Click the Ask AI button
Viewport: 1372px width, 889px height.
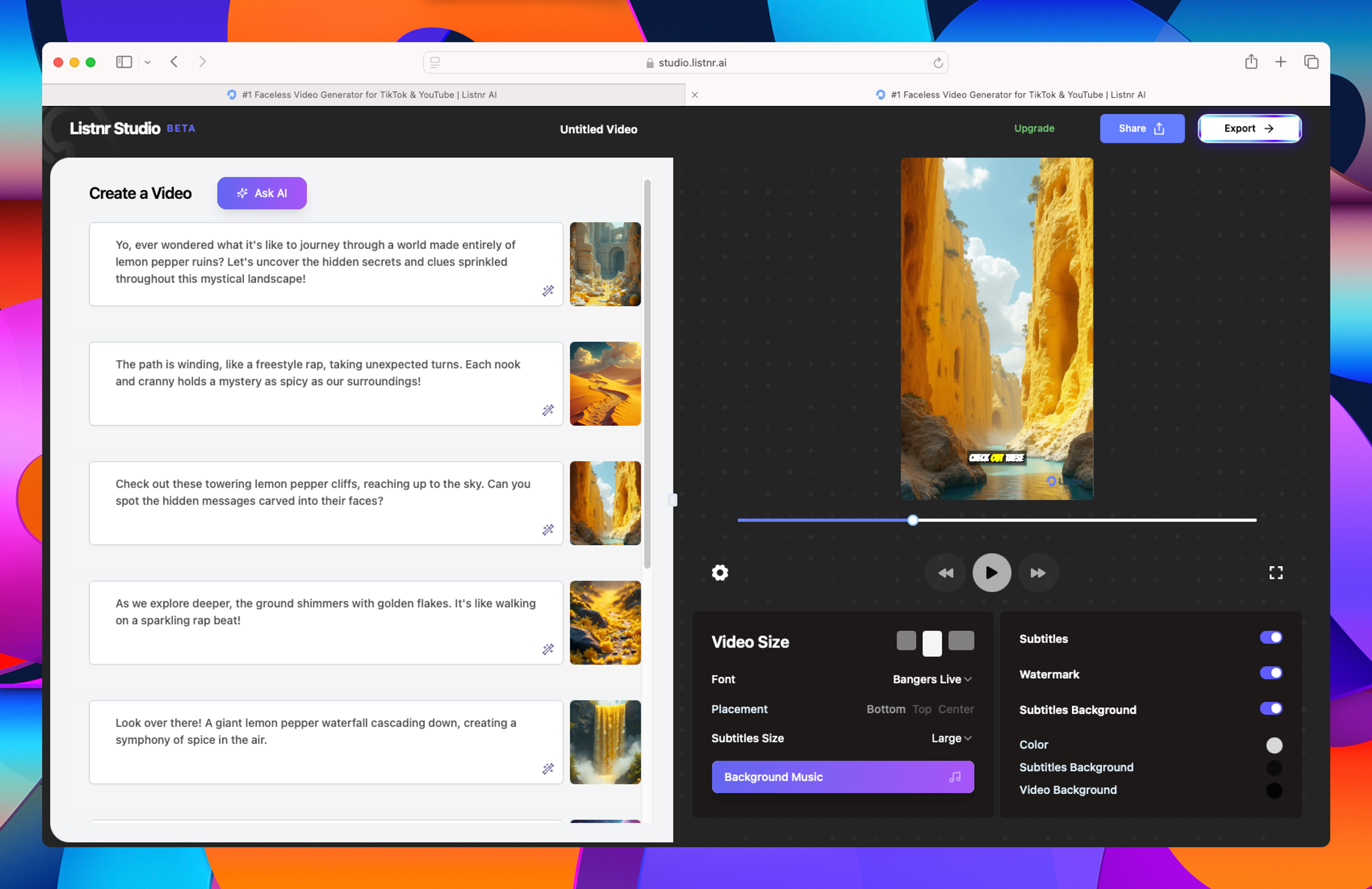click(x=262, y=193)
